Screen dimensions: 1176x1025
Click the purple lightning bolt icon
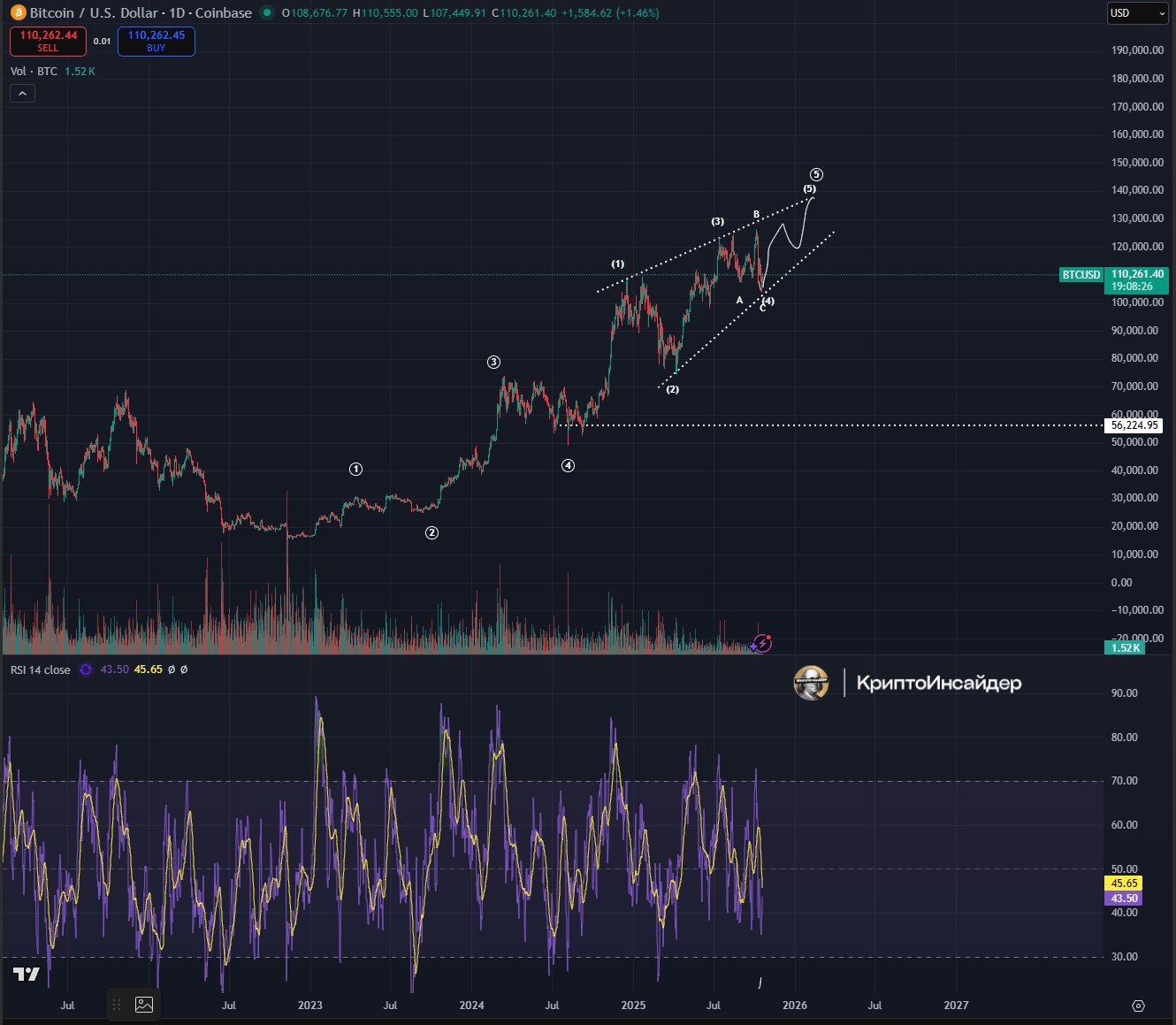coord(763,644)
